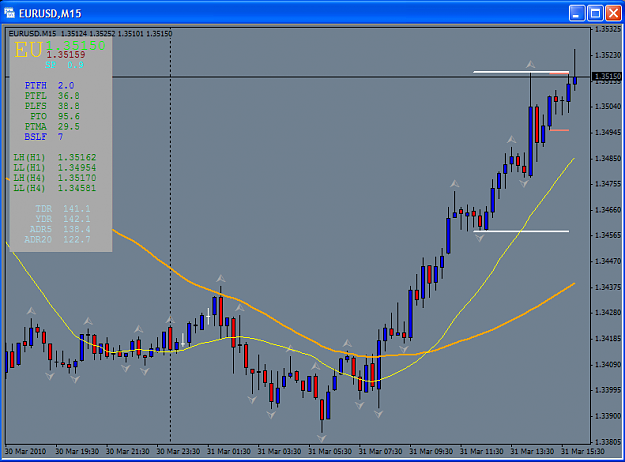Click the YDR 142.1 row
Image resolution: width=625 pixels, height=462 pixels.
[x=63, y=219]
